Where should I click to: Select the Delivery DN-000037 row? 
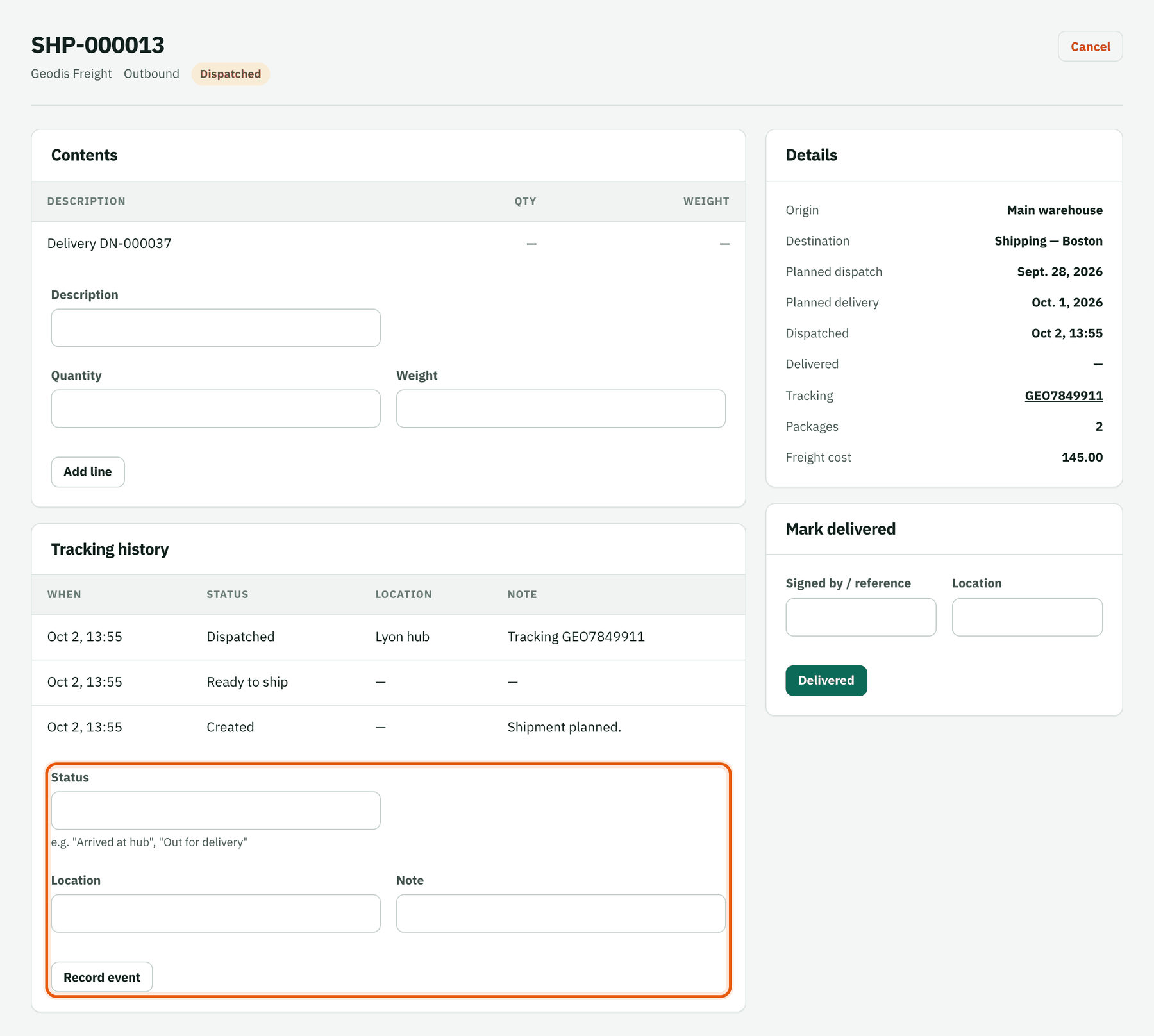coord(388,244)
